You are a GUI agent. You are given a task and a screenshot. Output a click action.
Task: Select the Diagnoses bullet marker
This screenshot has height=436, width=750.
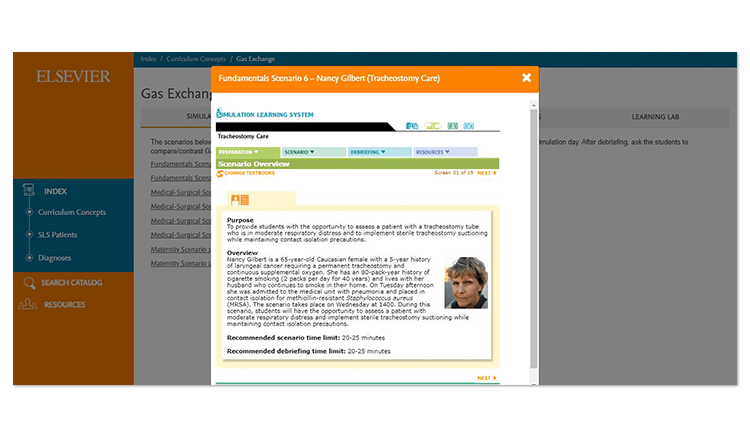click(29, 258)
